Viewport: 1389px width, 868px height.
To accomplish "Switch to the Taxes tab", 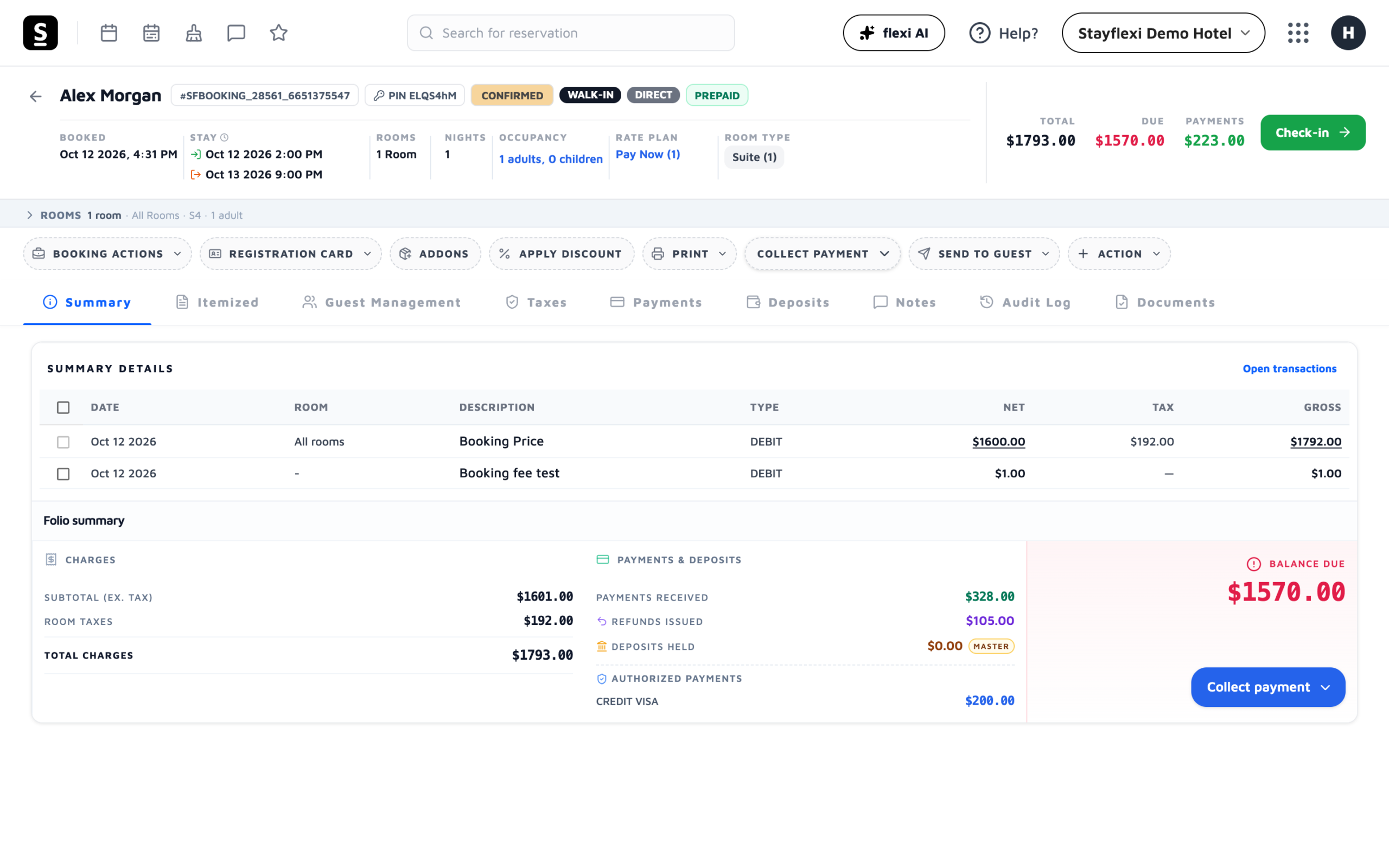I will (x=536, y=303).
